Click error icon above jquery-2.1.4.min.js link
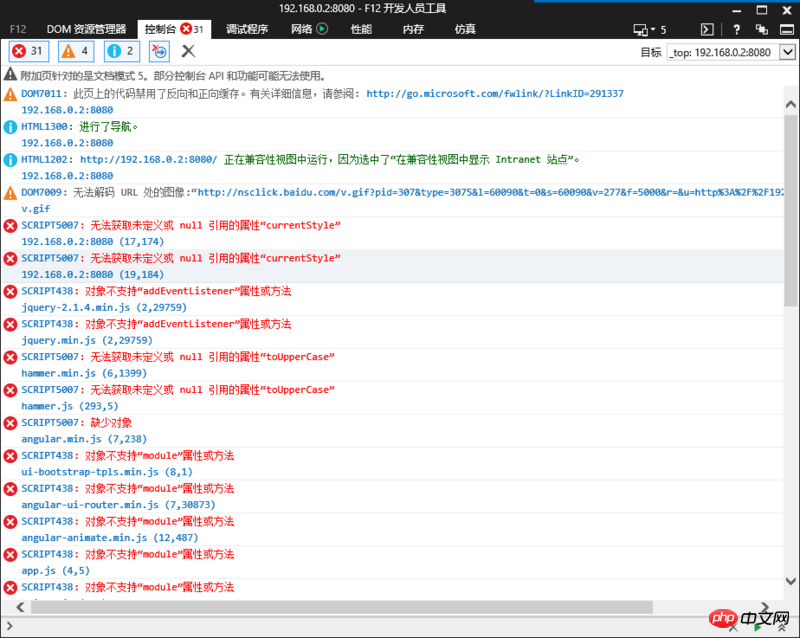This screenshot has height=638, width=800. 10,291
